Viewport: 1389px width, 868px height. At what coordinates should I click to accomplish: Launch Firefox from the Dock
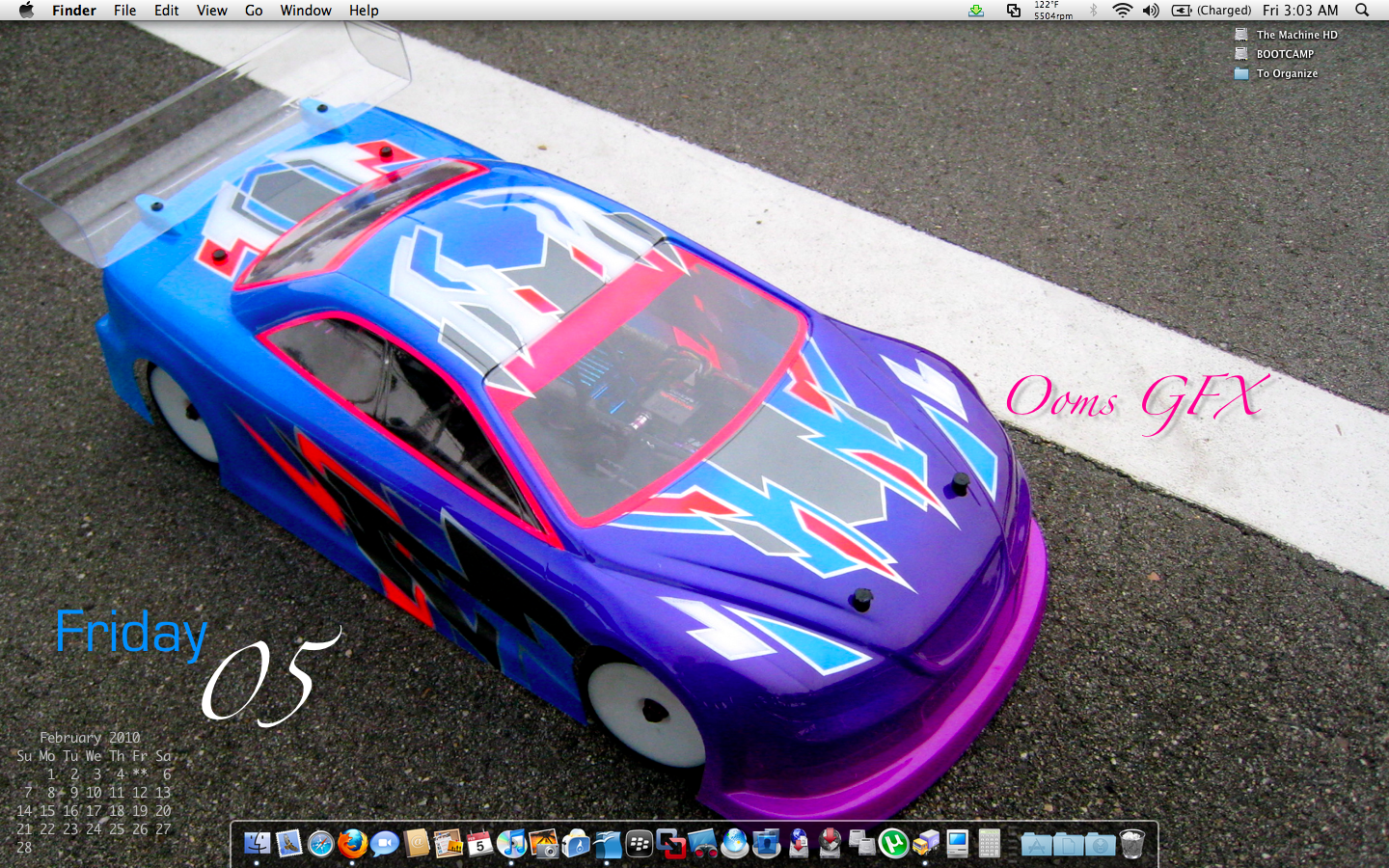pyautogui.click(x=352, y=844)
